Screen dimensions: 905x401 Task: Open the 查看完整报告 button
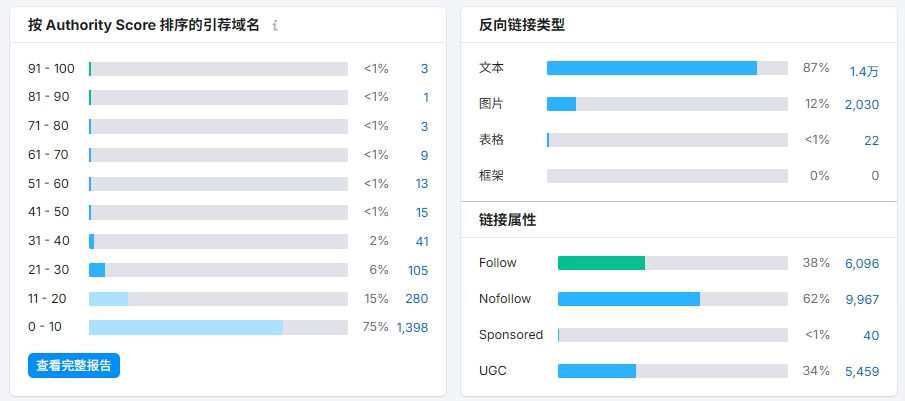tap(74, 365)
